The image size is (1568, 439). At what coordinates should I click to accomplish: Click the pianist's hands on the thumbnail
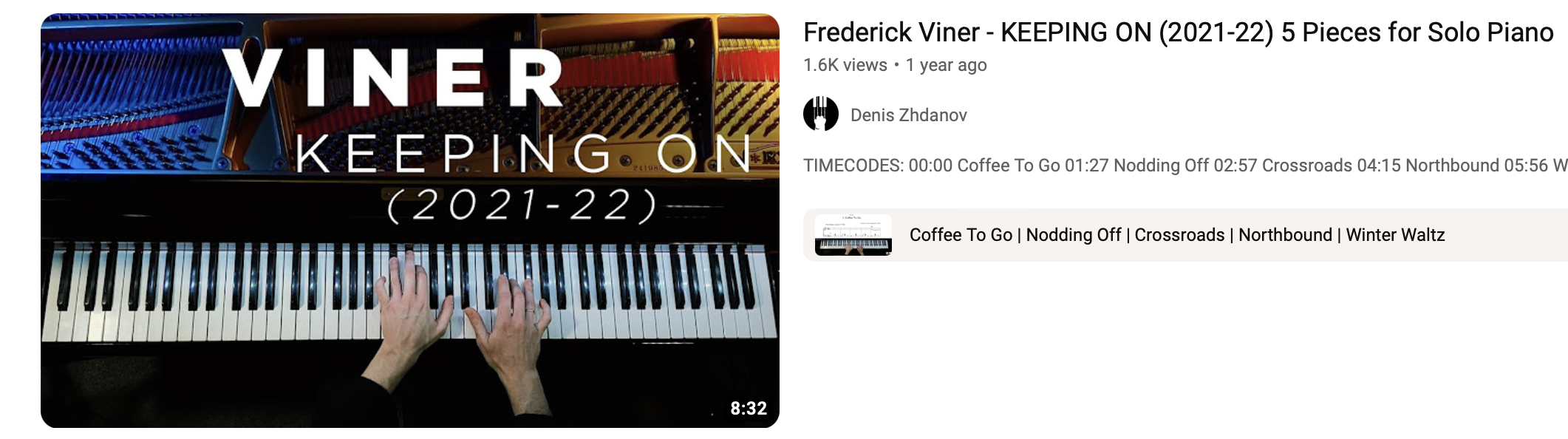463,310
